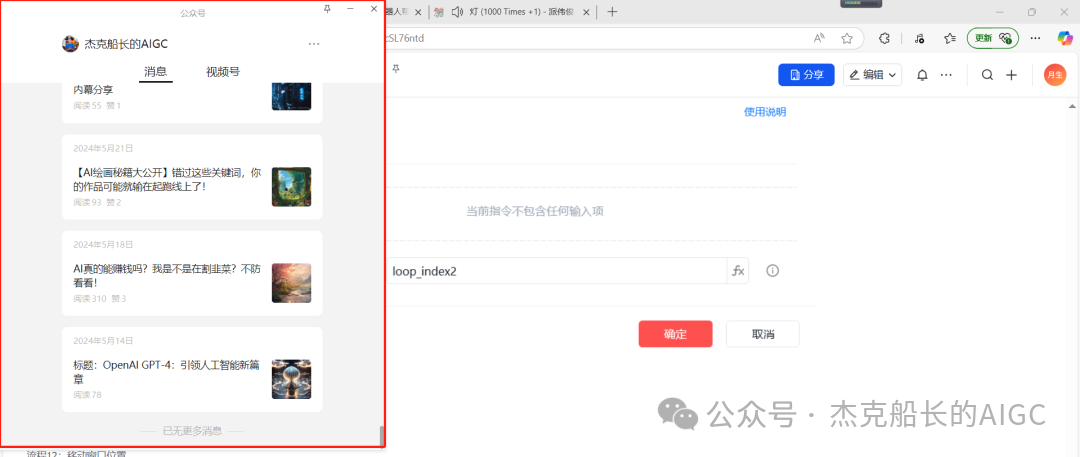Open the article dated 2024年5月21日 about AI绘画秘籍

(x=192, y=177)
